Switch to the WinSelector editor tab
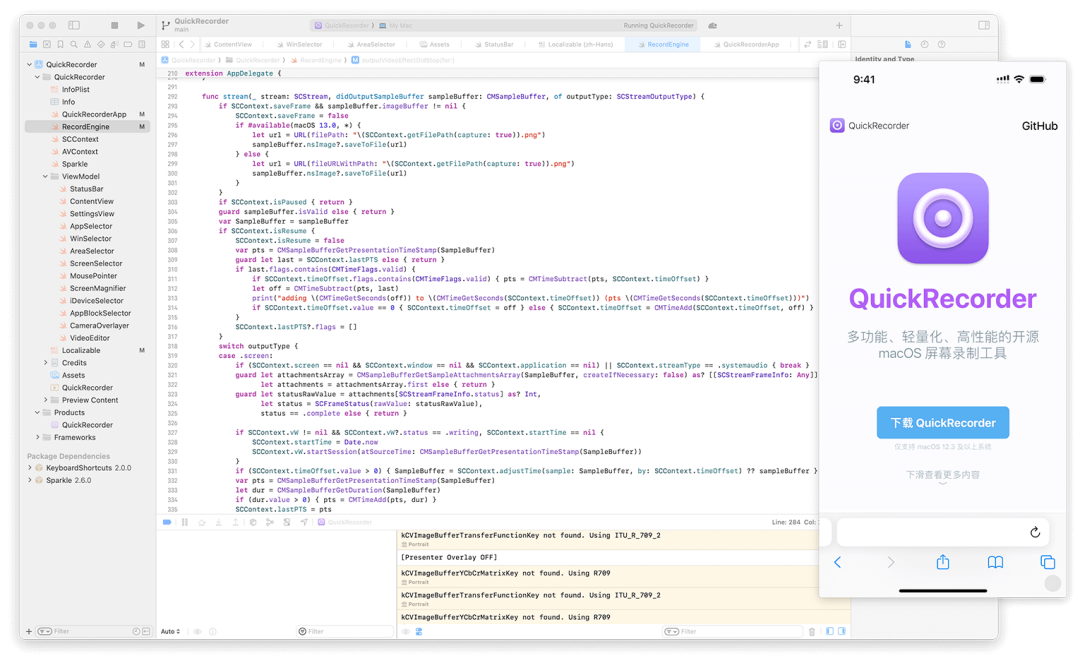The width and height of the screenshot is (1080, 663). coord(300,44)
